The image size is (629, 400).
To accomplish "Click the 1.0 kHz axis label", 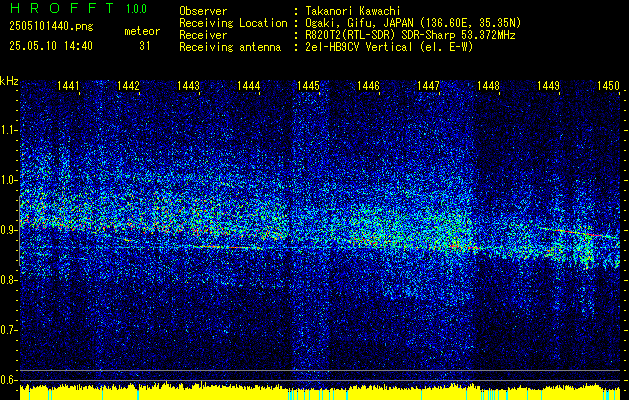I will [x=9, y=180].
